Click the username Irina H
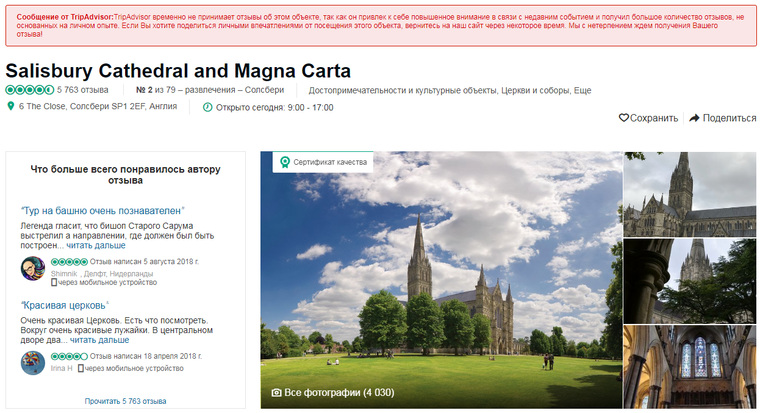 [62, 368]
